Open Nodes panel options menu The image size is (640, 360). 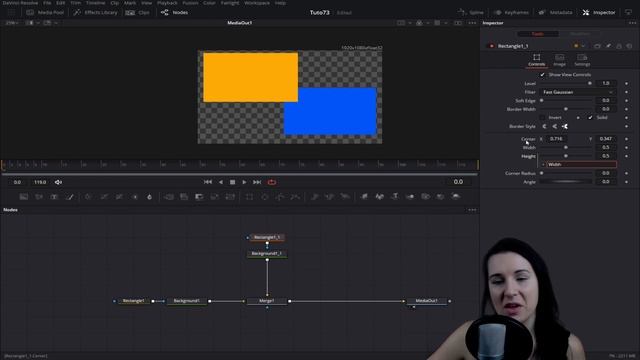coord(472,210)
